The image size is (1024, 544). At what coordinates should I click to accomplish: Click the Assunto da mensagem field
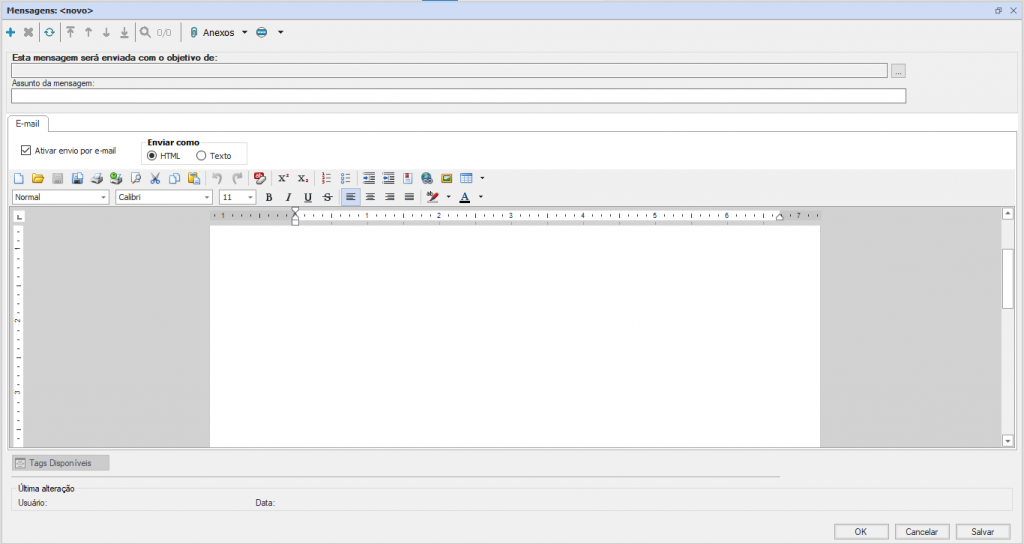point(458,96)
